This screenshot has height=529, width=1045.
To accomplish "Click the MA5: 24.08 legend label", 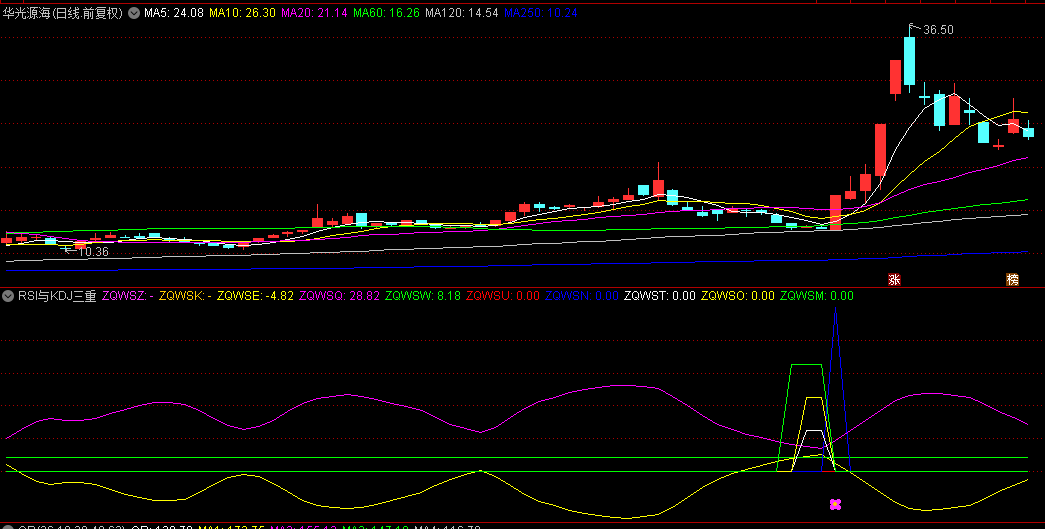I will (x=174, y=14).
